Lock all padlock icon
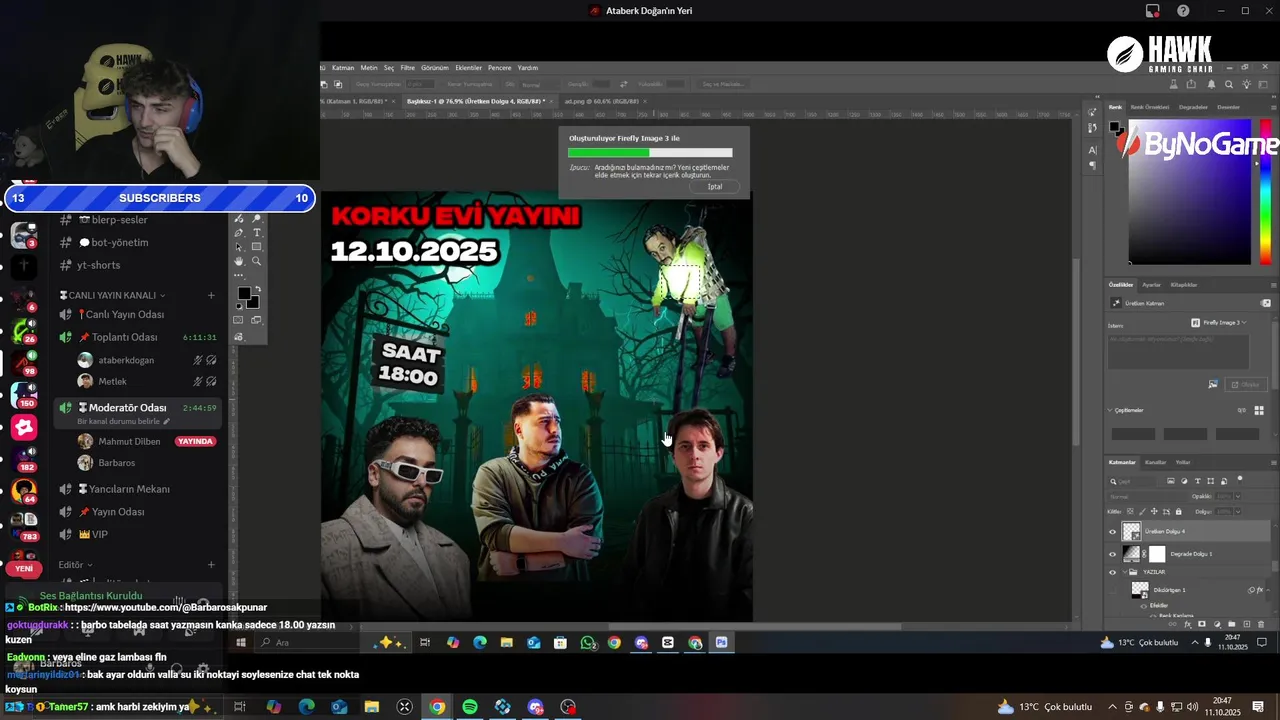1280x720 pixels. click(1178, 511)
